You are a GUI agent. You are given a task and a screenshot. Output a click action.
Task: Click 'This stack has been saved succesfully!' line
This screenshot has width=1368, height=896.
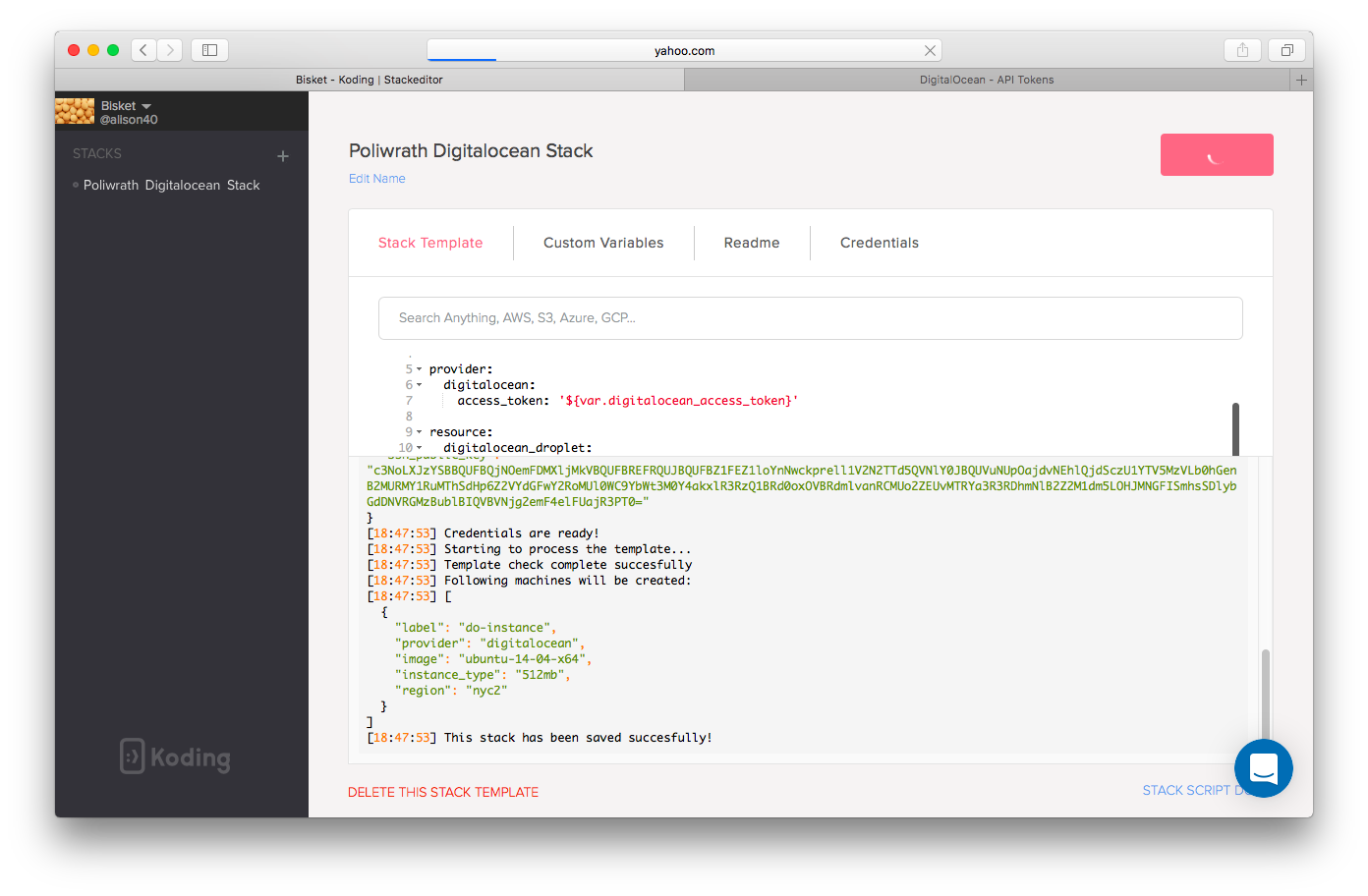click(x=540, y=738)
